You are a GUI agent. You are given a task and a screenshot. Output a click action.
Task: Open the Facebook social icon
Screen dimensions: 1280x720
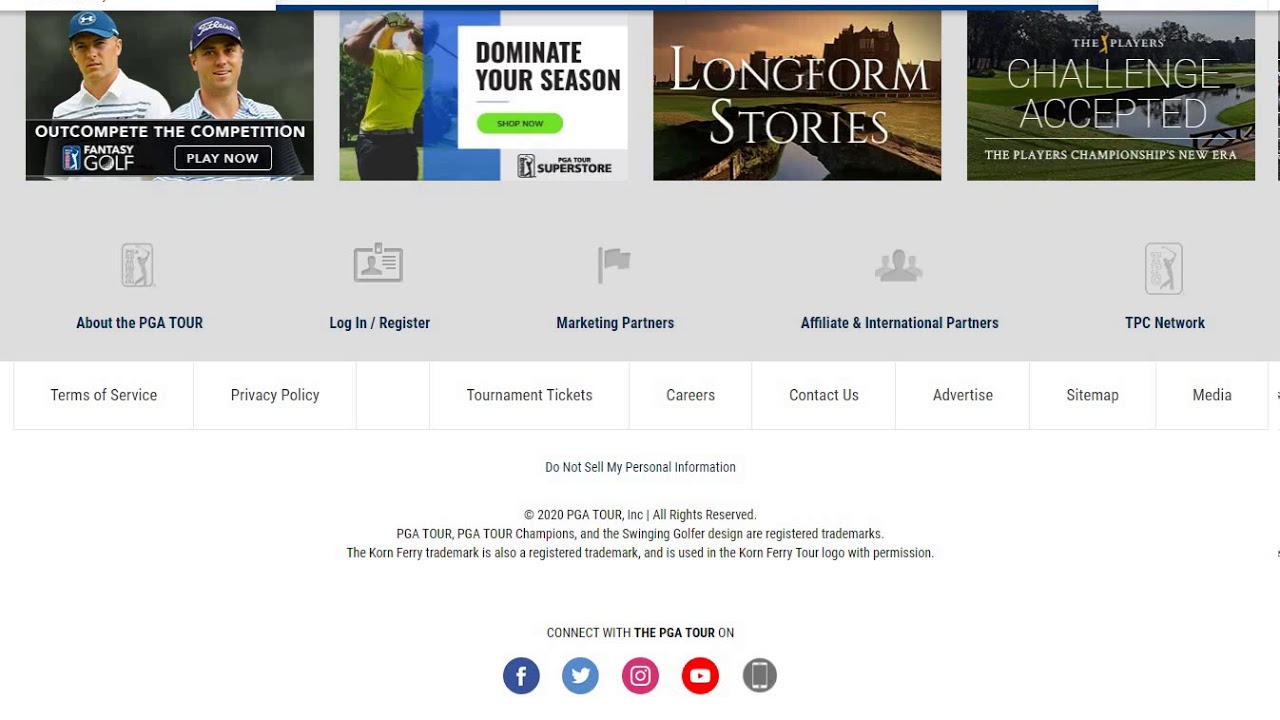(521, 676)
